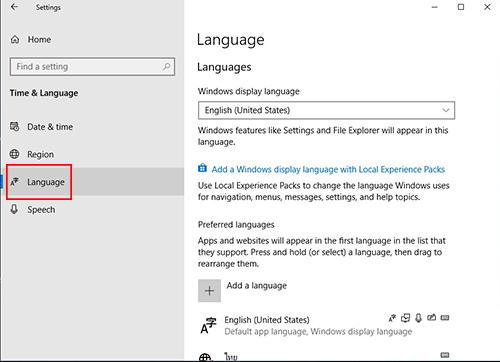This screenshot has width=500, height=362.
Task: Focus the Find a setting search box
Action: pos(92,67)
